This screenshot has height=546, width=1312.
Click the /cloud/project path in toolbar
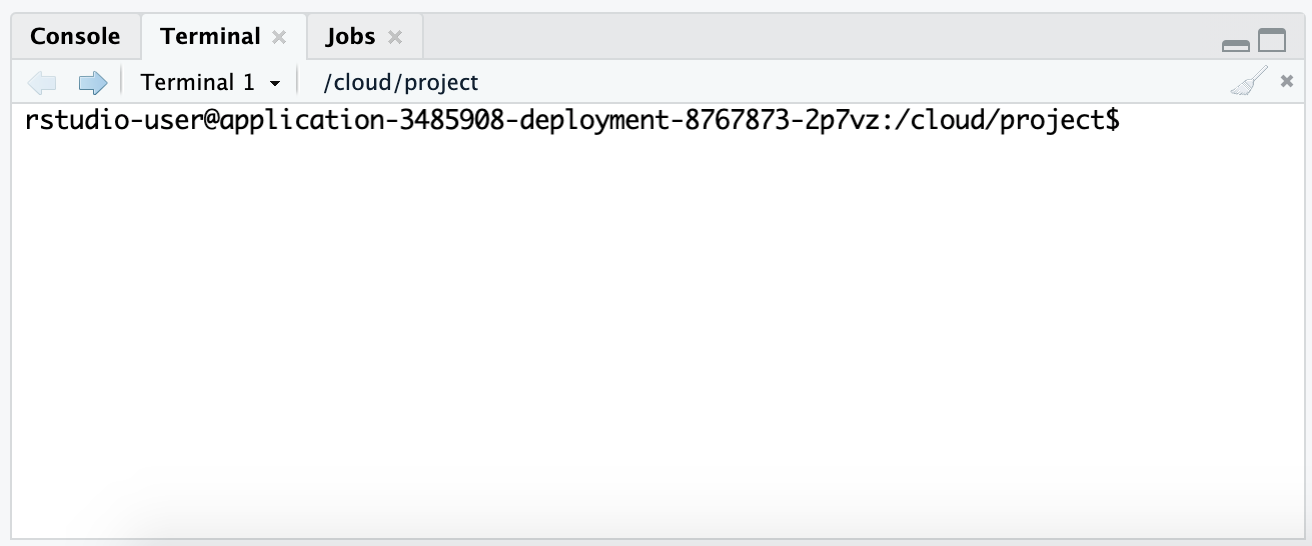pyautogui.click(x=401, y=82)
